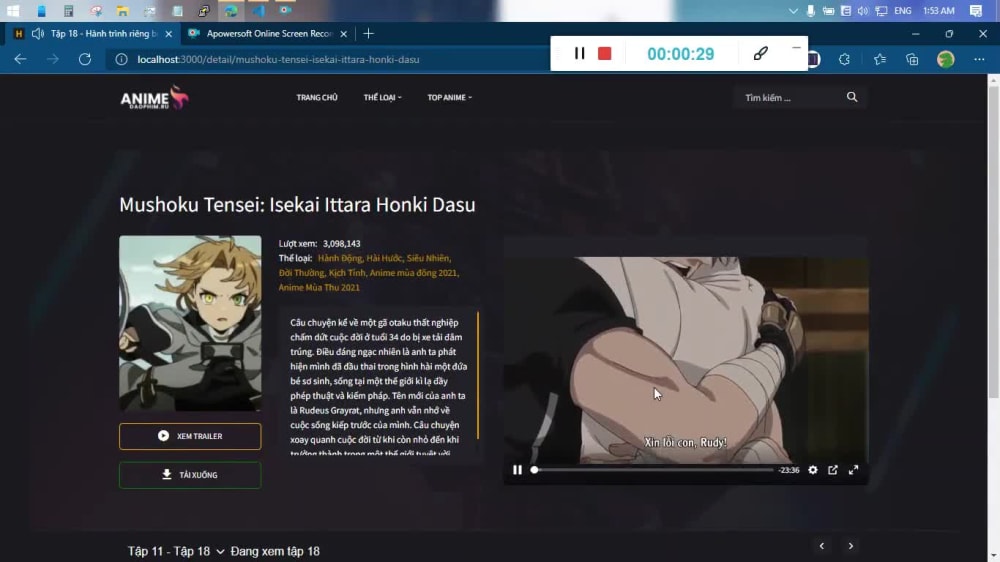Pause the anime video playback

click(517, 470)
